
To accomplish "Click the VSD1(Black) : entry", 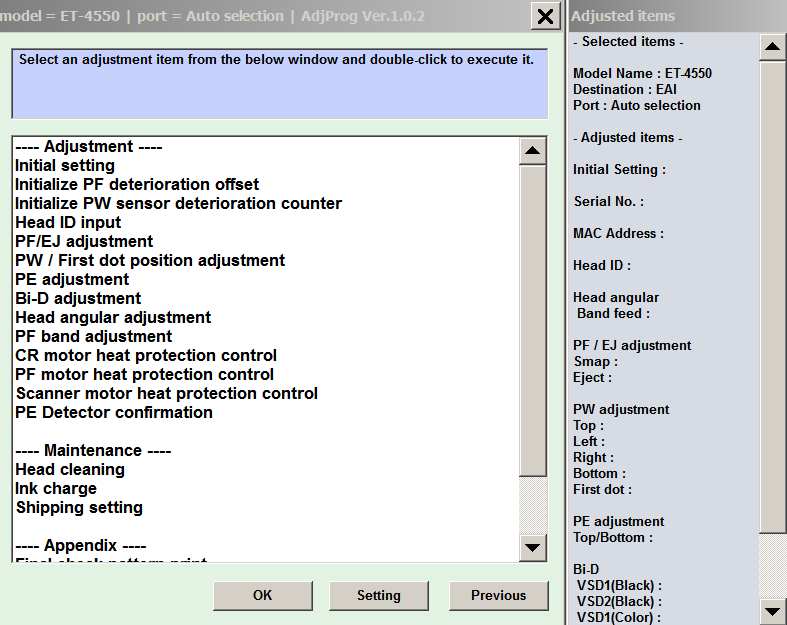I will [x=619, y=585].
